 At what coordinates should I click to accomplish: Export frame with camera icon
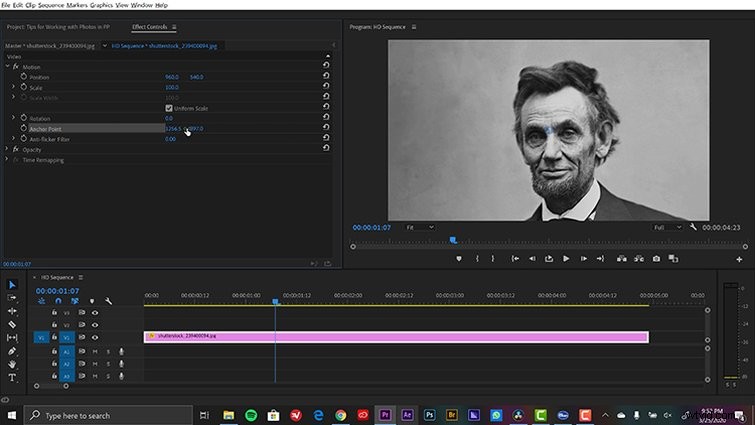(656, 258)
